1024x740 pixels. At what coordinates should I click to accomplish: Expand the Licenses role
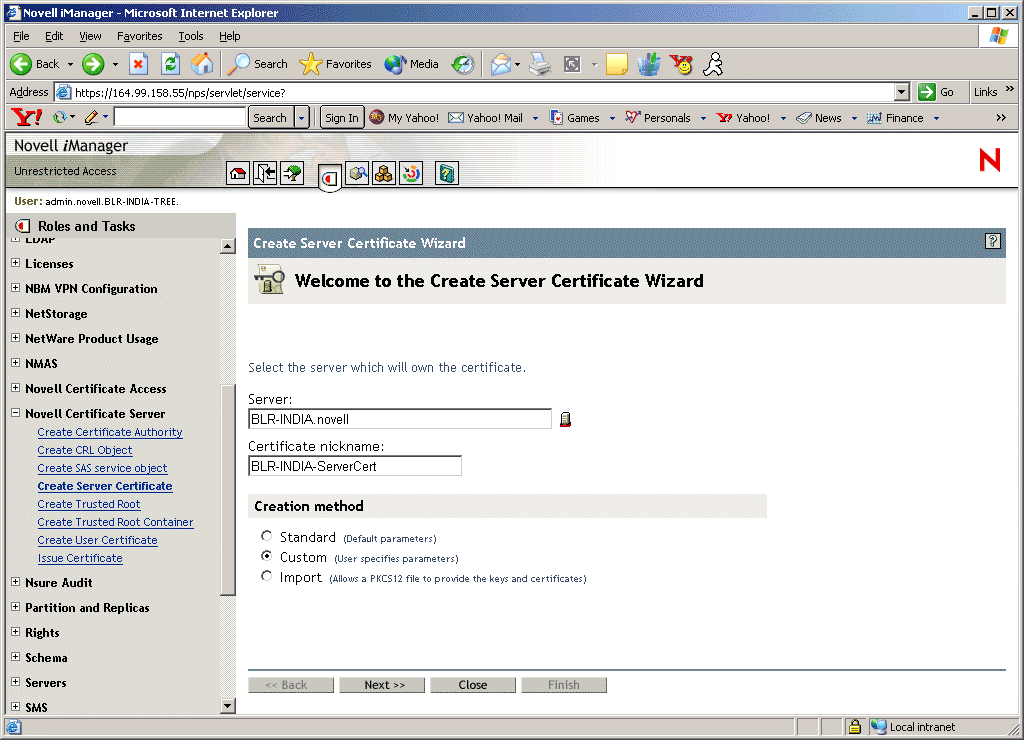pyautogui.click(x=16, y=263)
